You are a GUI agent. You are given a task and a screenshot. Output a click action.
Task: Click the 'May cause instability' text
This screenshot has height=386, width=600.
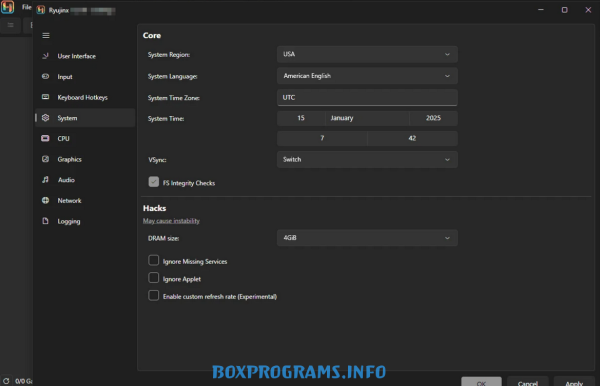171,221
